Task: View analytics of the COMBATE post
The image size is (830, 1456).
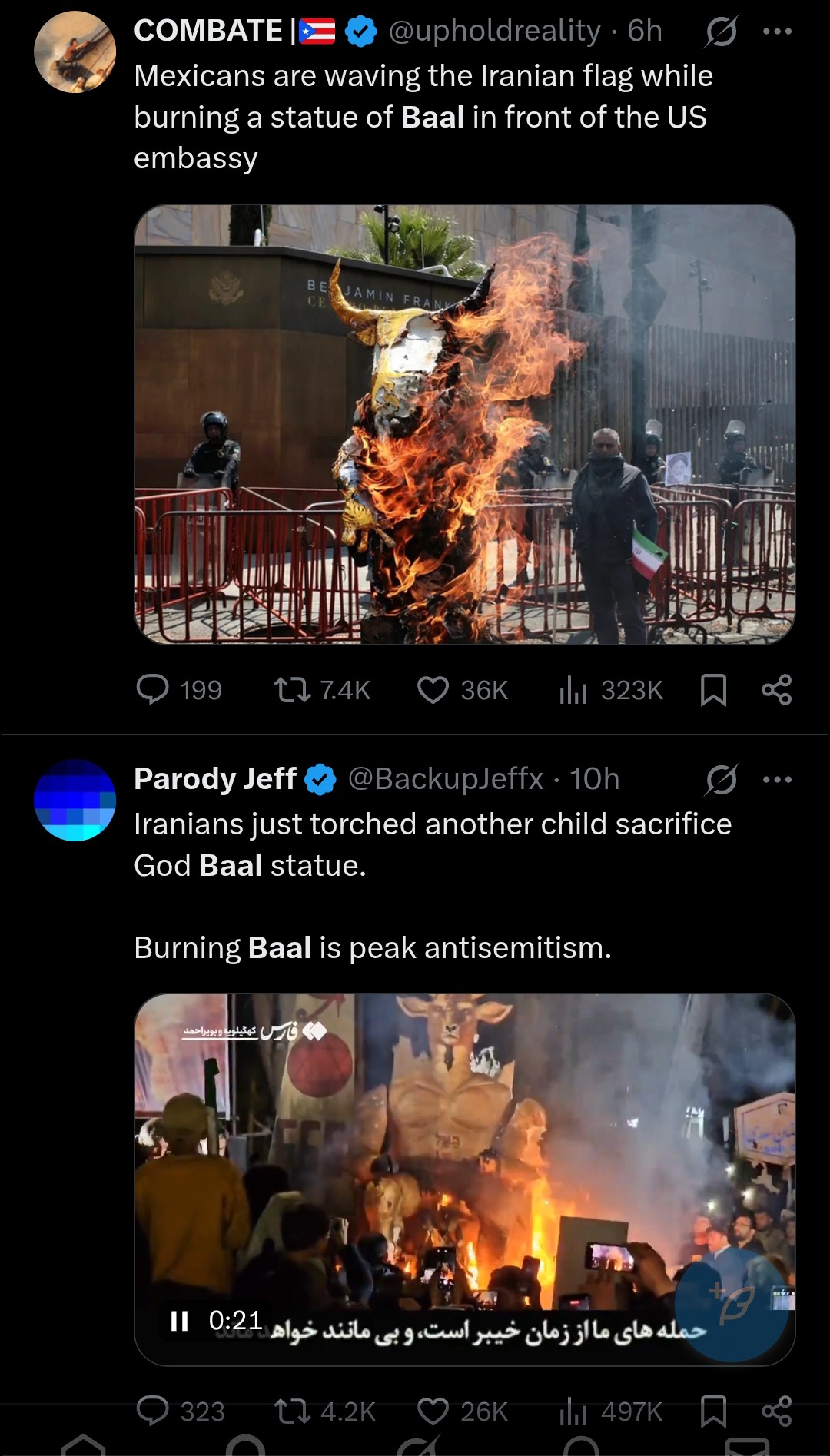Action: point(611,689)
